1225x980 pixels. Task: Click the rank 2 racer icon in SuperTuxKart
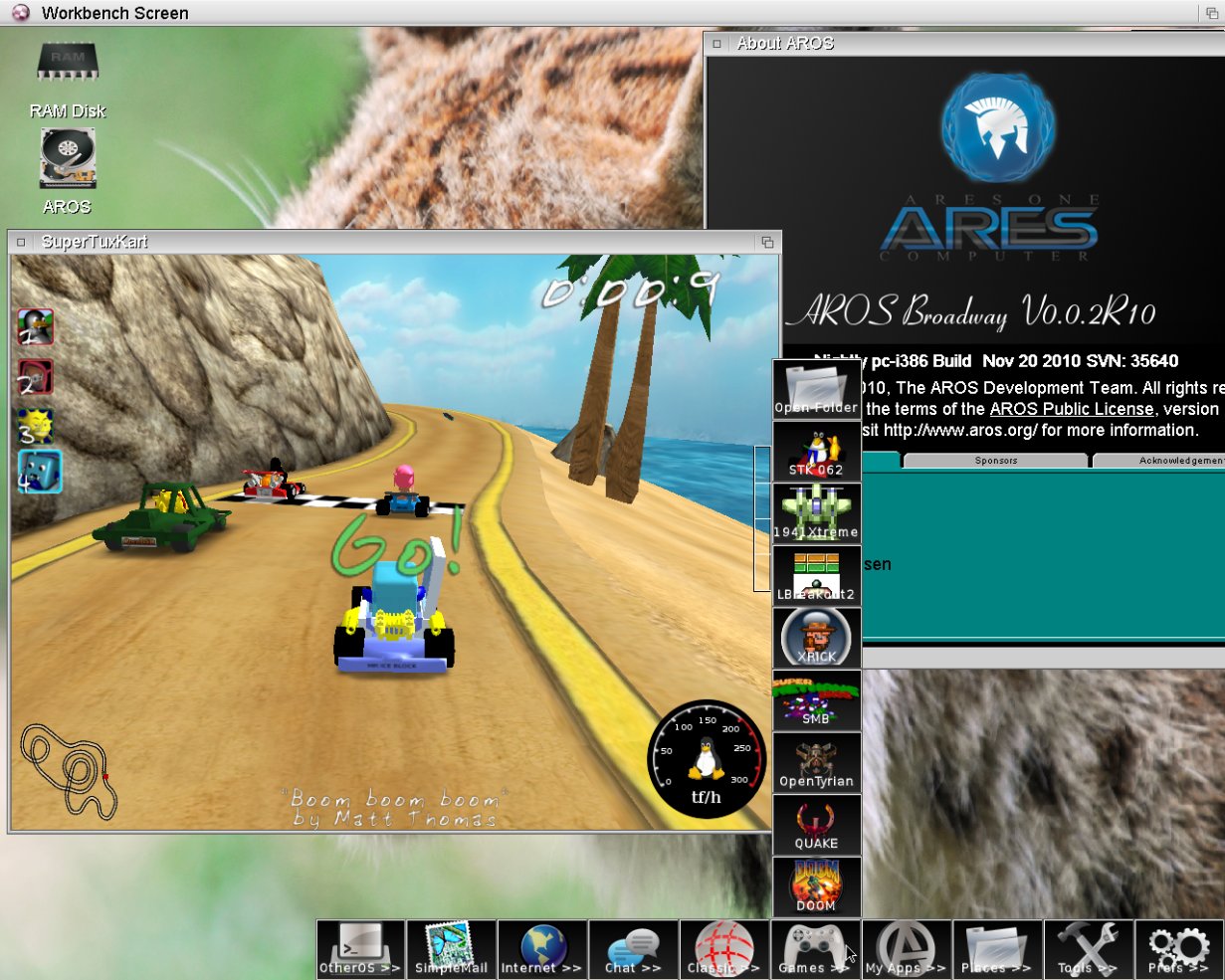pos(36,377)
